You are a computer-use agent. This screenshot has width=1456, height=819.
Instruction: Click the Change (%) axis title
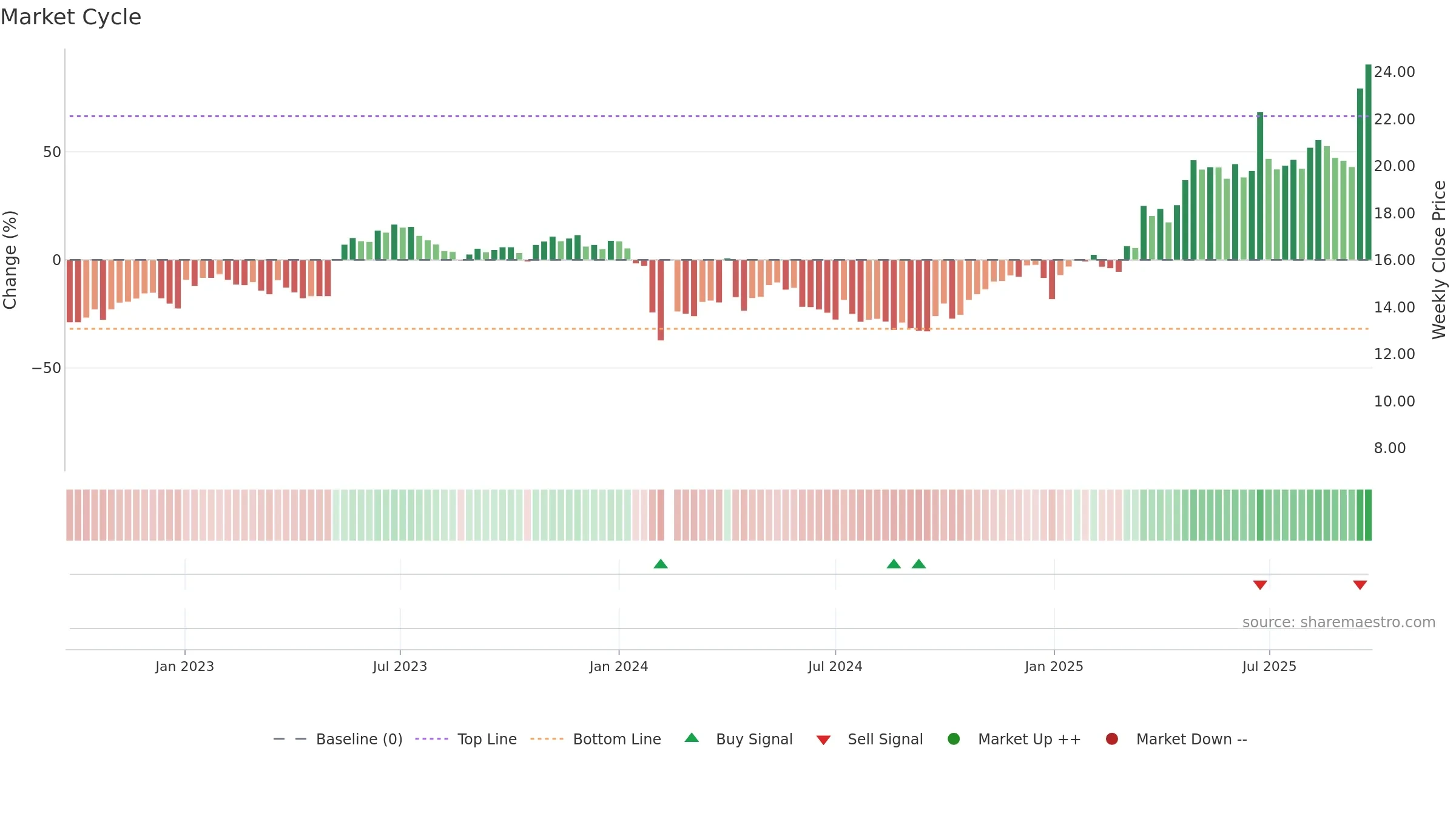10,260
